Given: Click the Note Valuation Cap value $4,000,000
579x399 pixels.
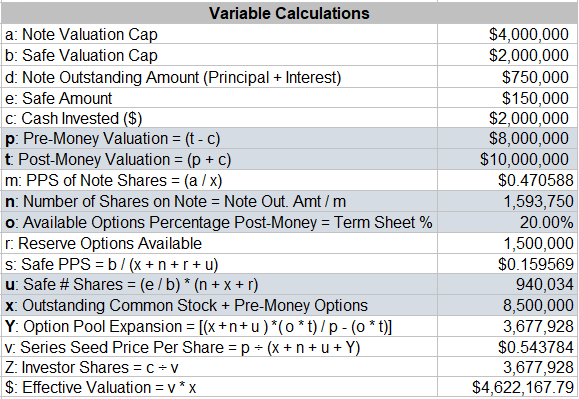Looking at the screenshot, I should click(x=507, y=34).
